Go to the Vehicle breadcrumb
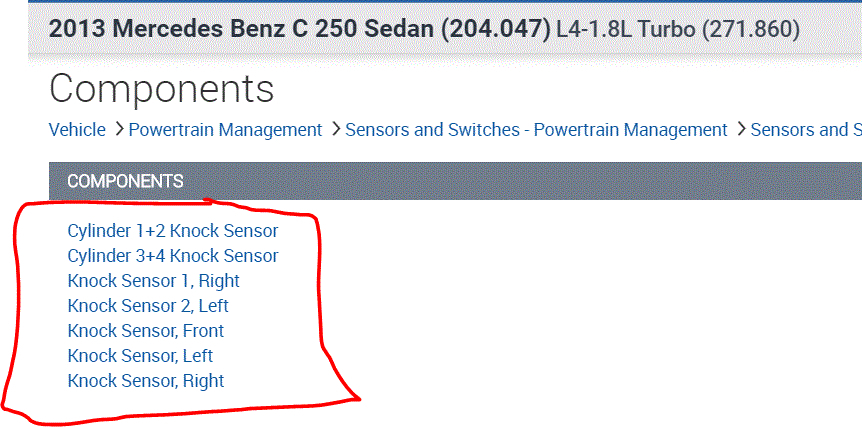 click(77, 130)
